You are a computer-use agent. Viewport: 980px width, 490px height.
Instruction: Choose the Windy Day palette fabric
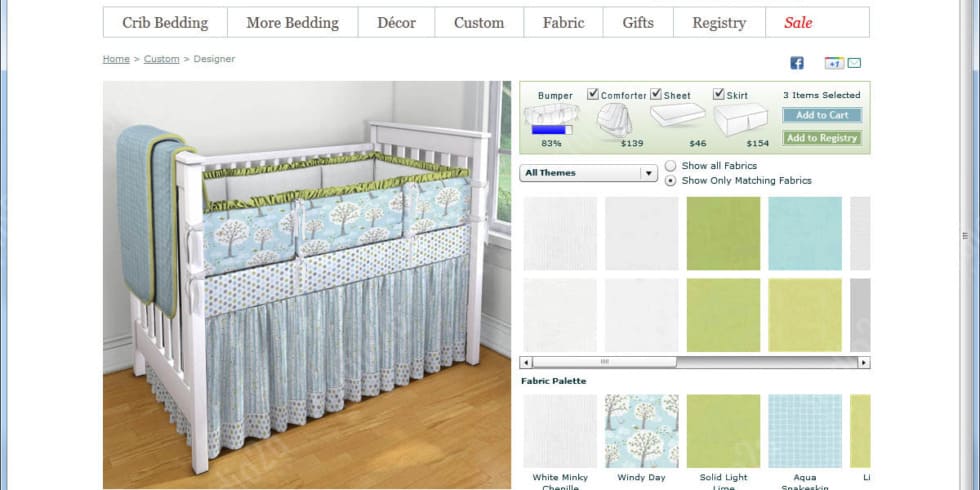(x=641, y=431)
